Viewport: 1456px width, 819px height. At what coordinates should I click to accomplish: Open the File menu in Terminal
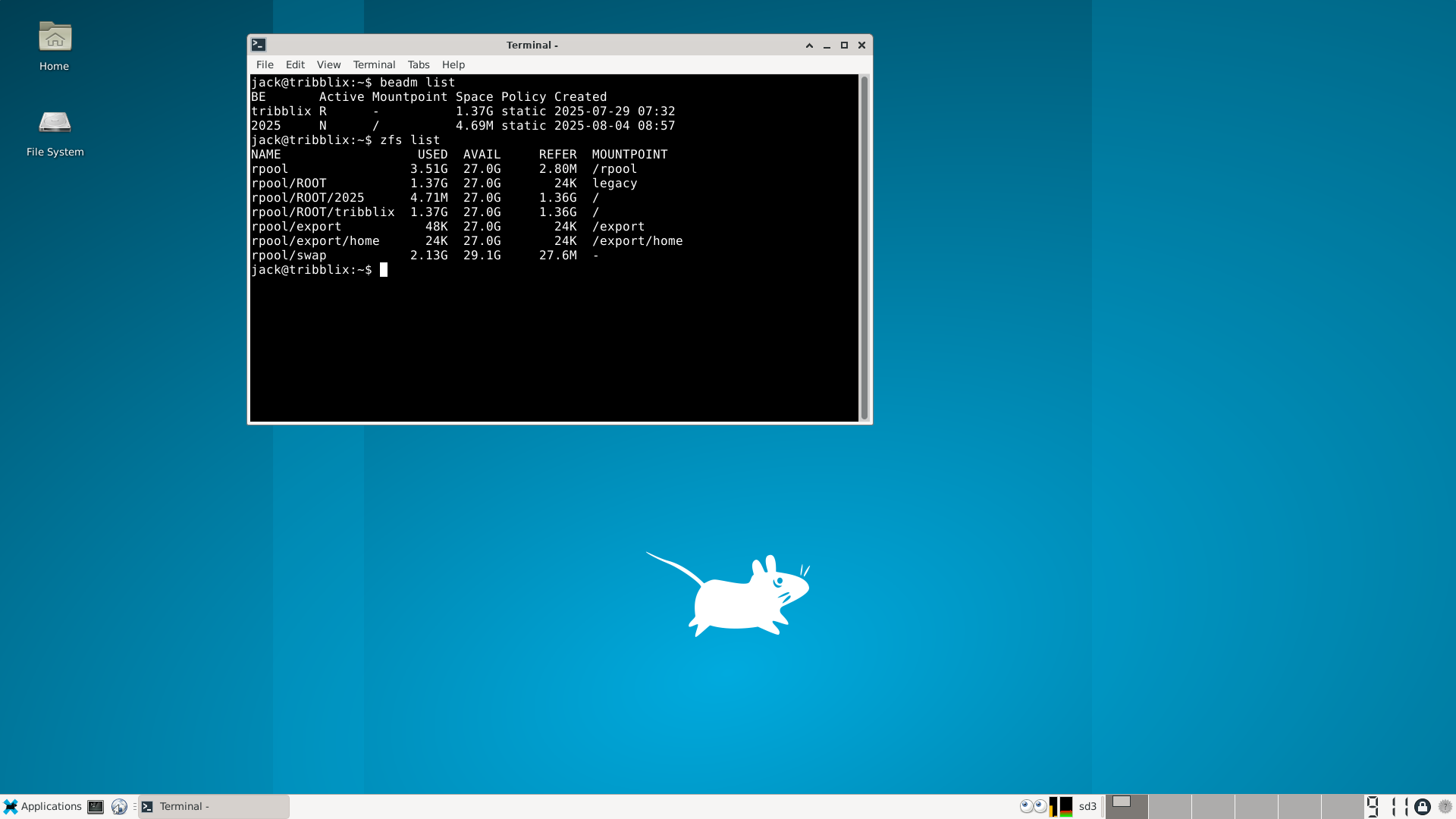click(x=265, y=64)
